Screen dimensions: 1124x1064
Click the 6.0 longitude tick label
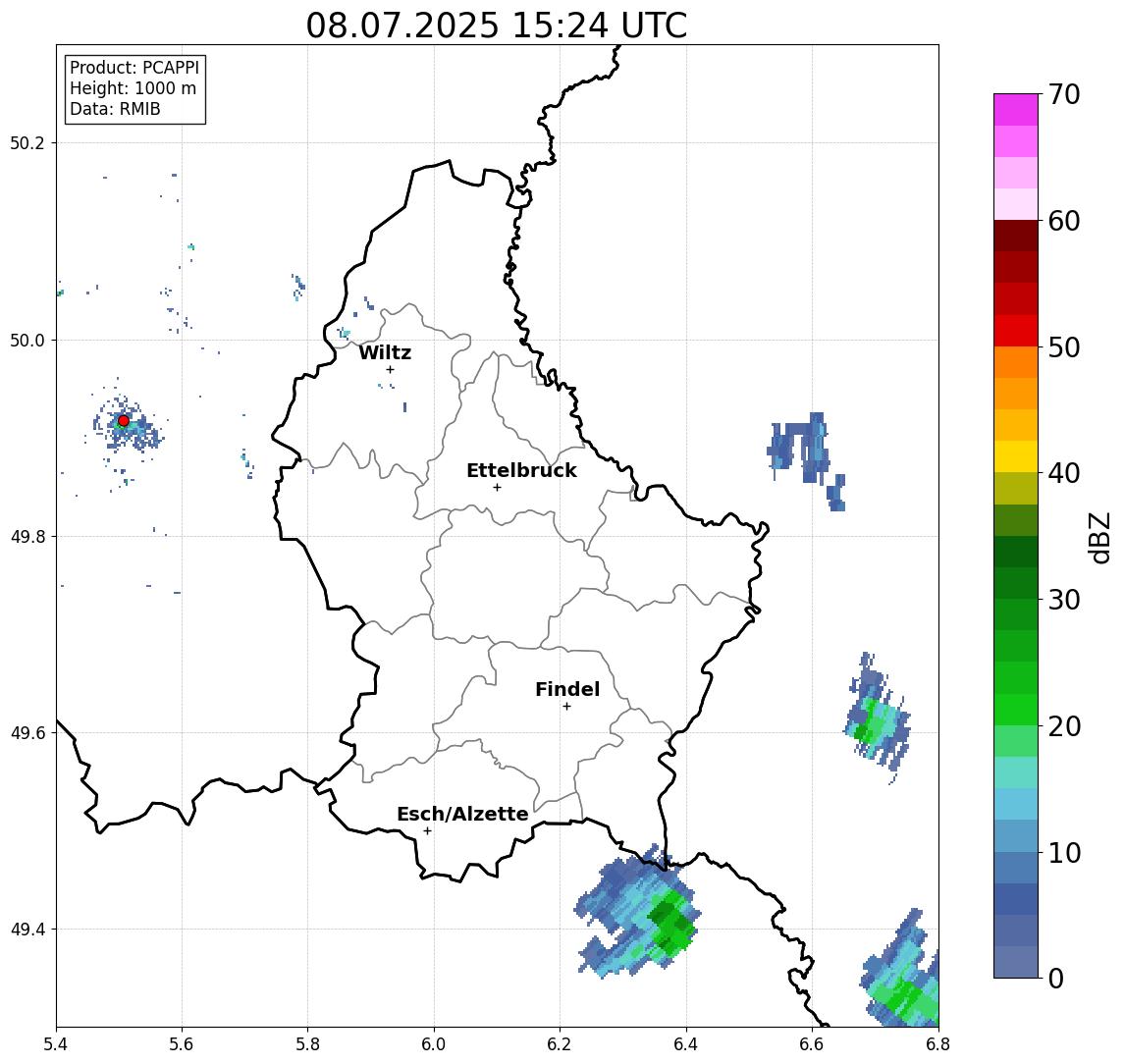[435, 1044]
